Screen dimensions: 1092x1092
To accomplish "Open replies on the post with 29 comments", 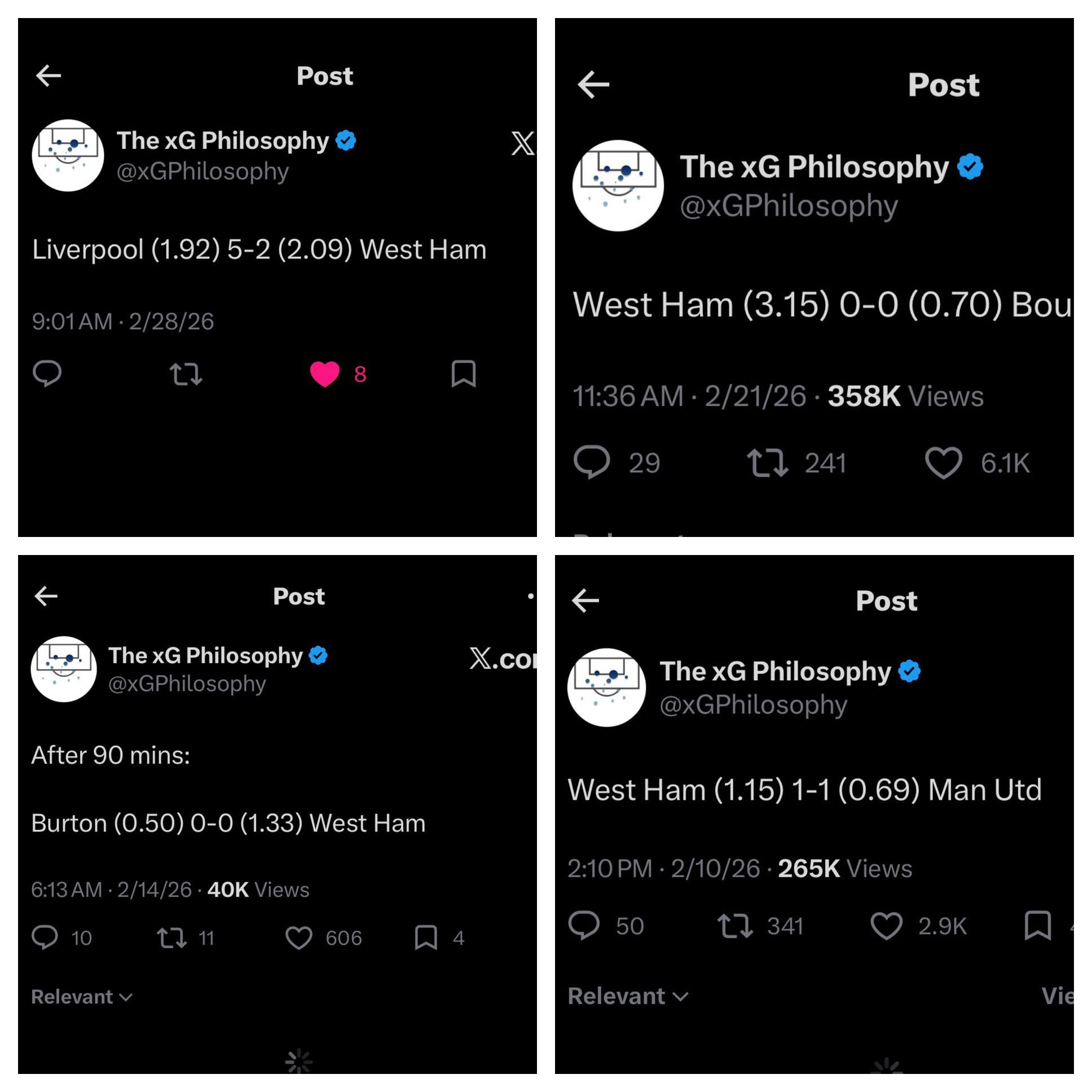I will 592,463.
